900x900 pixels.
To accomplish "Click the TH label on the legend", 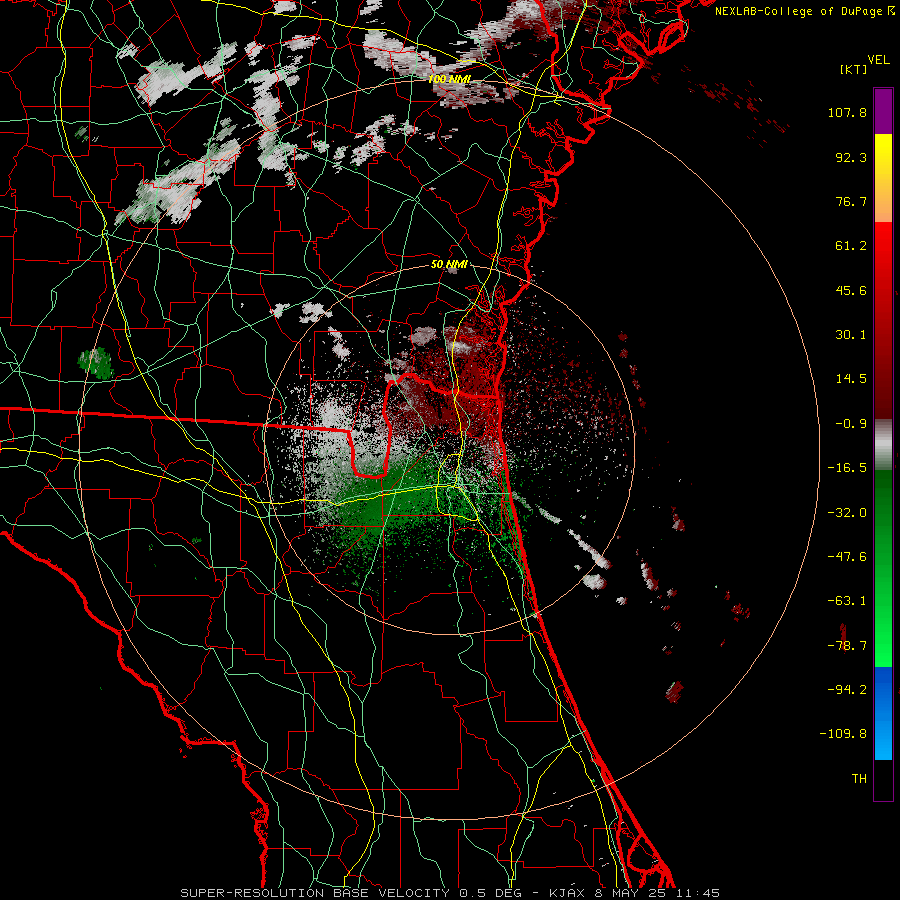I will 859,779.
